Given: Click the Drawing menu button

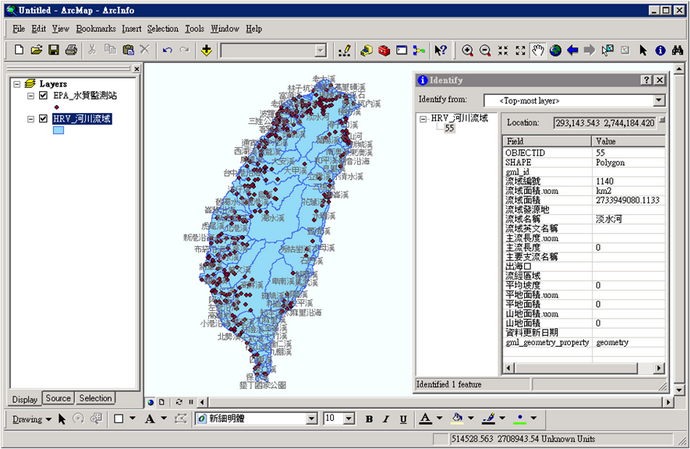Looking at the screenshot, I should (x=32, y=419).
